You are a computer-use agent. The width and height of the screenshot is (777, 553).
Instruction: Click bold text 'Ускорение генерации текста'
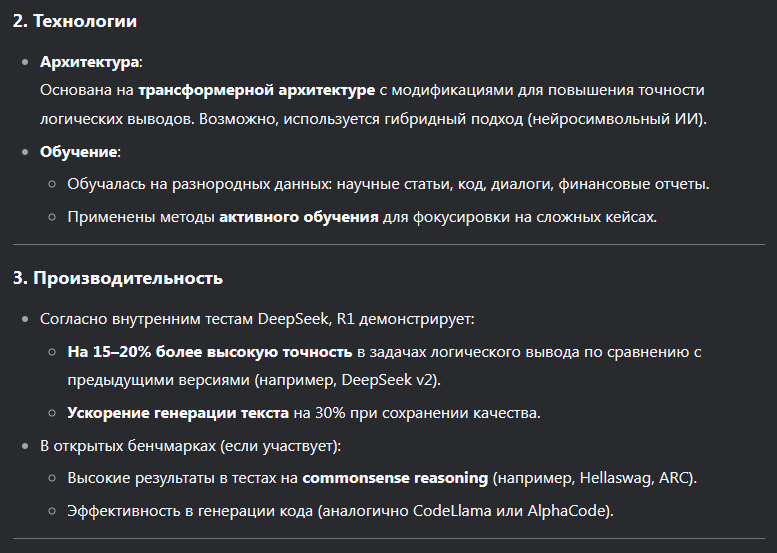pos(178,413)
